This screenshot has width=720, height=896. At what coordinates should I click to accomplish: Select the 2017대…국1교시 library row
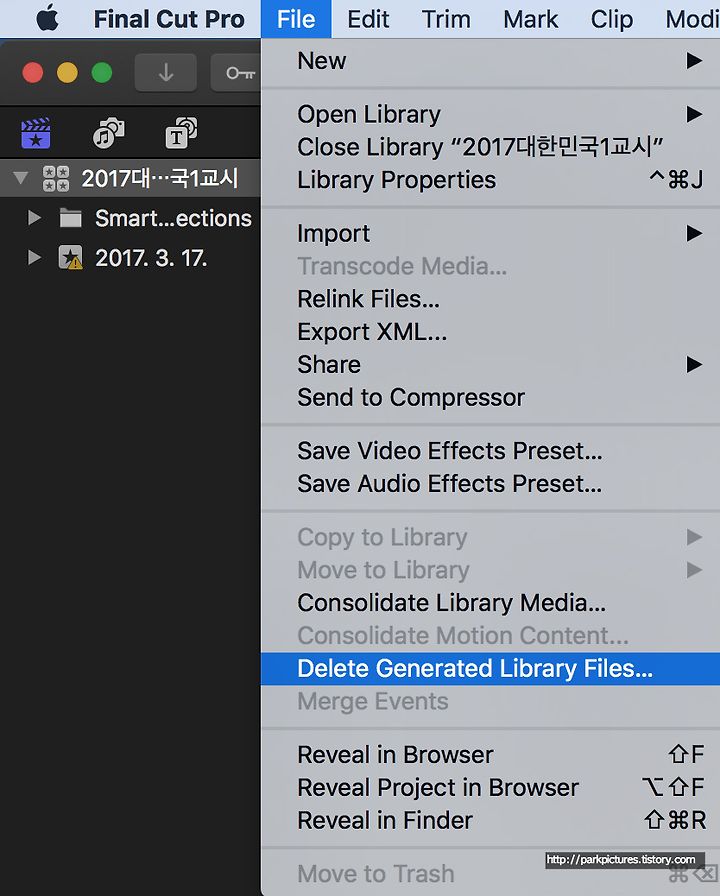click(130, 178)
